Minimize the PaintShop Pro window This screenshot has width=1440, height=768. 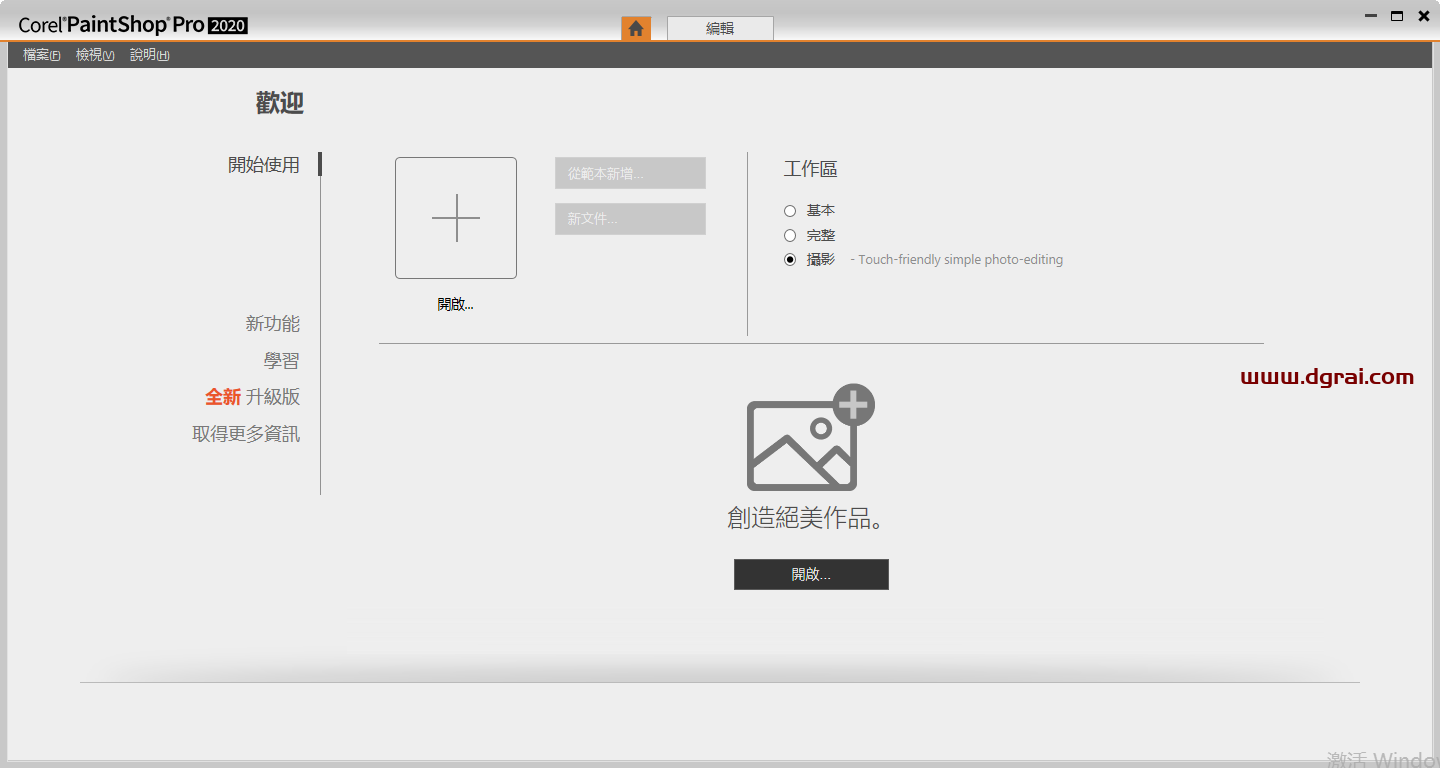[x=1370, y=16]
